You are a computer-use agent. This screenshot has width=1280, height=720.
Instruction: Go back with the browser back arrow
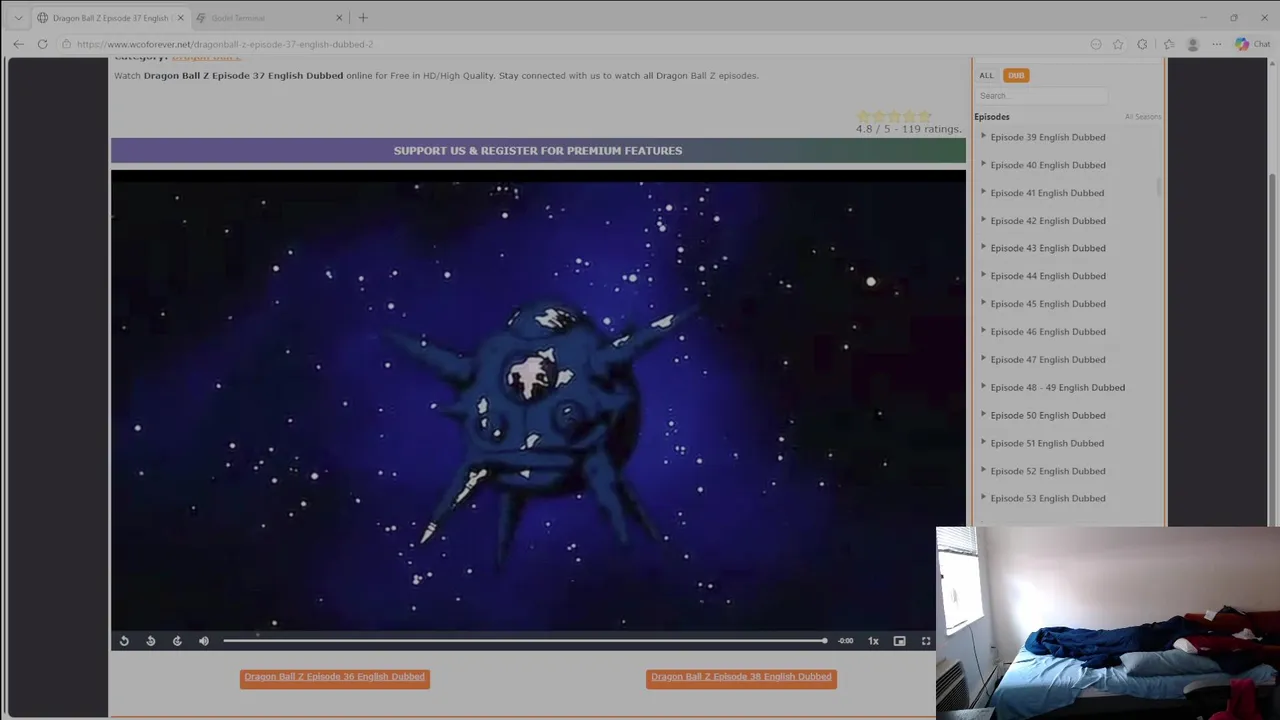pyautogui.click(x=18, y=44)
